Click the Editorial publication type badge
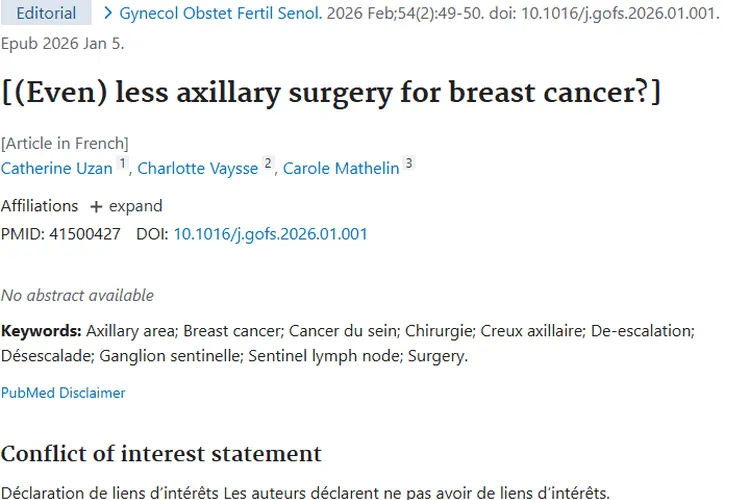Image resolution: width=750 pixels, height=500 pixels. click(x=46, y=14)
